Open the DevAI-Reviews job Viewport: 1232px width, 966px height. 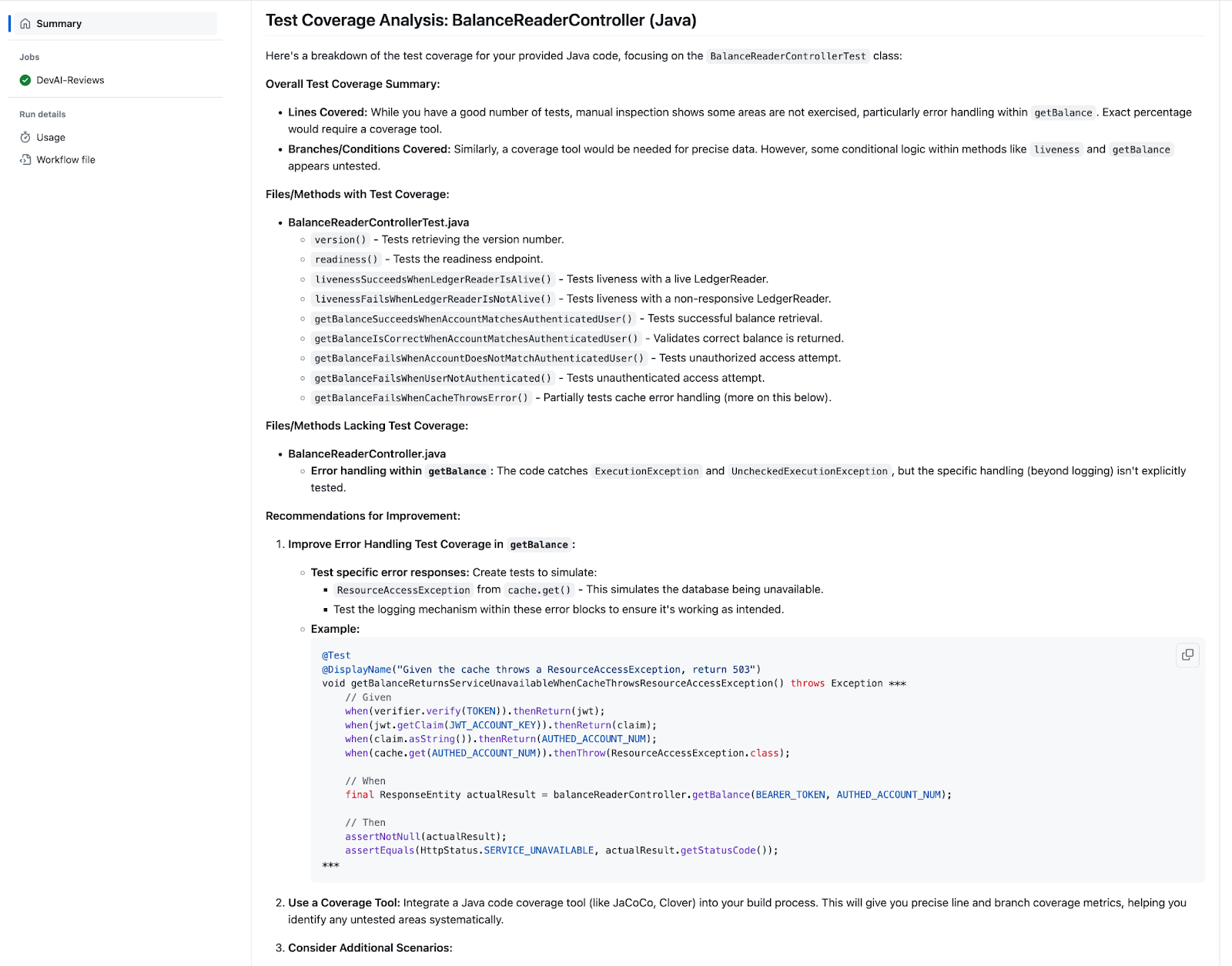(x=70, y=80)
